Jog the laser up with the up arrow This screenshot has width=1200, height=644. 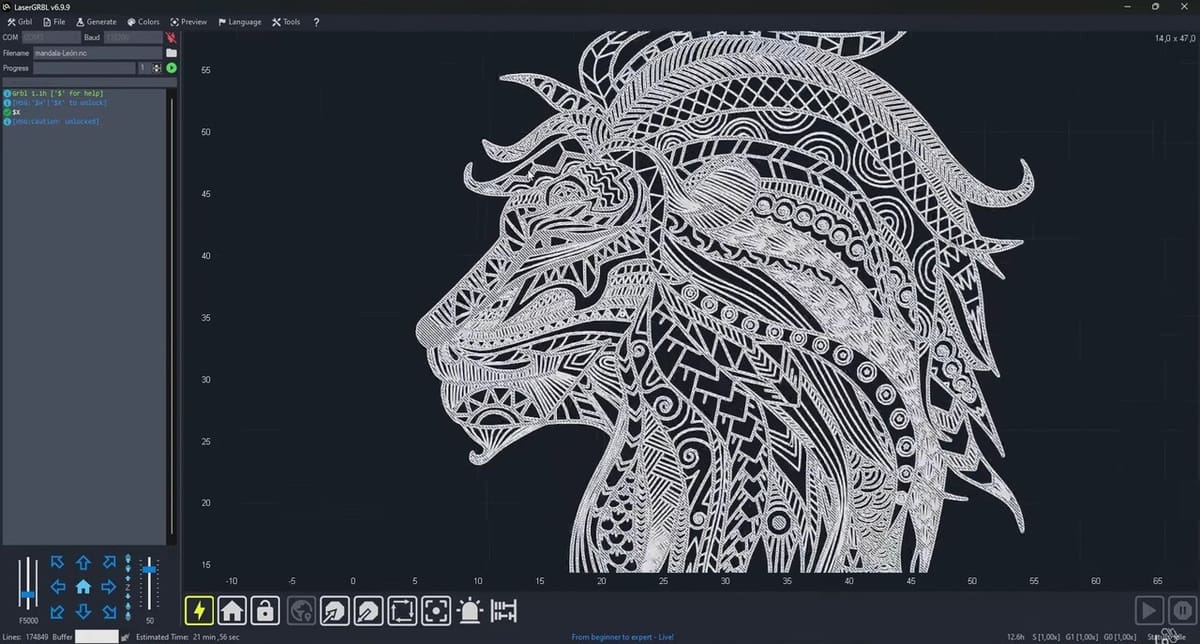click(83, 563)
